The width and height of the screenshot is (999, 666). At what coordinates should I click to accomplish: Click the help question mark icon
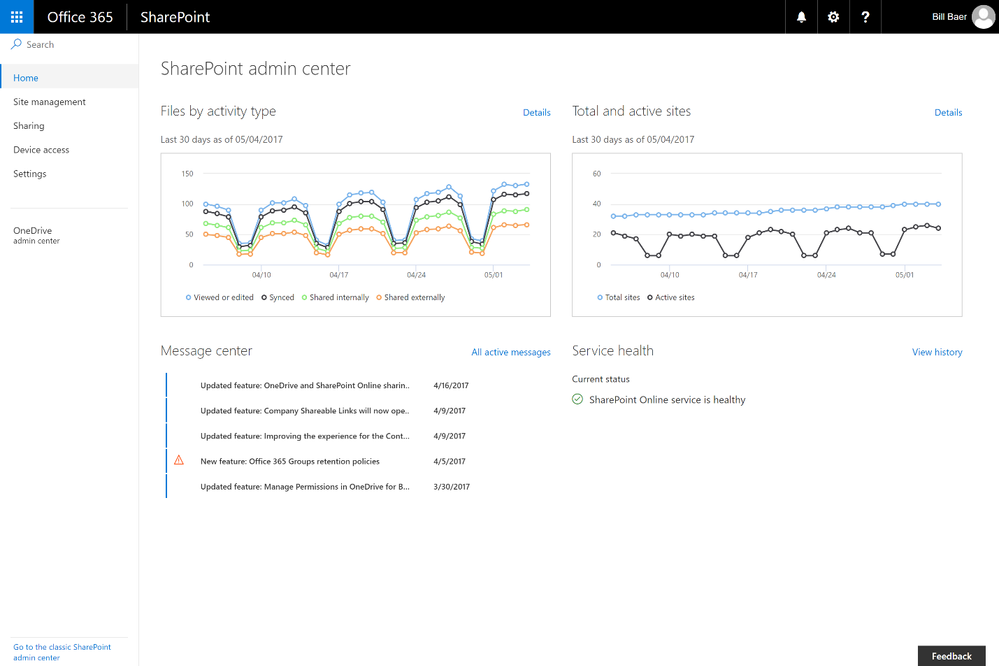tap(865, 17)
